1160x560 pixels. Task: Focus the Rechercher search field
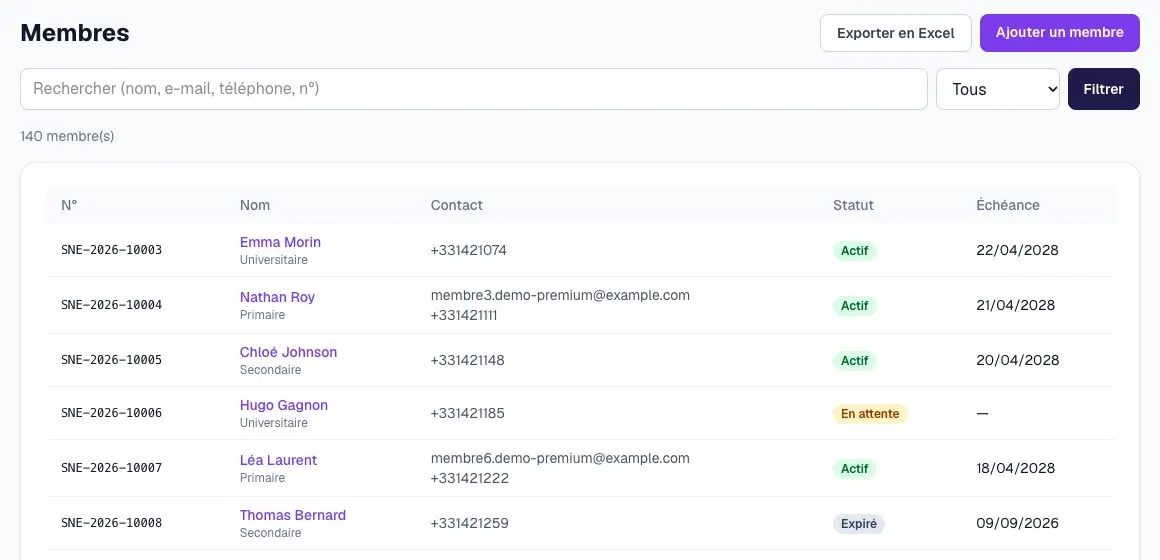pyautogui.click(x=473, y=89)
